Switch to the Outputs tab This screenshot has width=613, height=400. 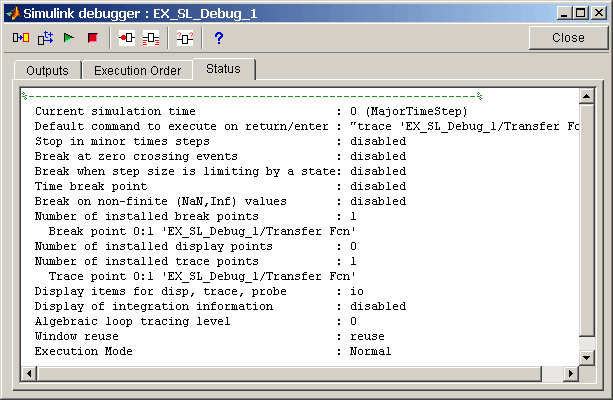coord(47,70)
